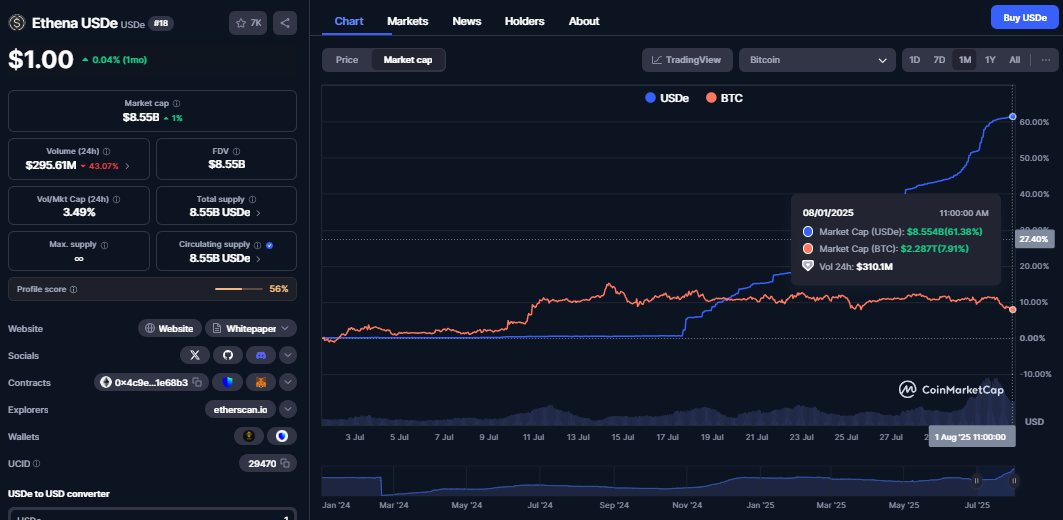Click the Profile score info icon
Screen dimensions: 1063x520
pyautogui.click(x=73, y=289)
